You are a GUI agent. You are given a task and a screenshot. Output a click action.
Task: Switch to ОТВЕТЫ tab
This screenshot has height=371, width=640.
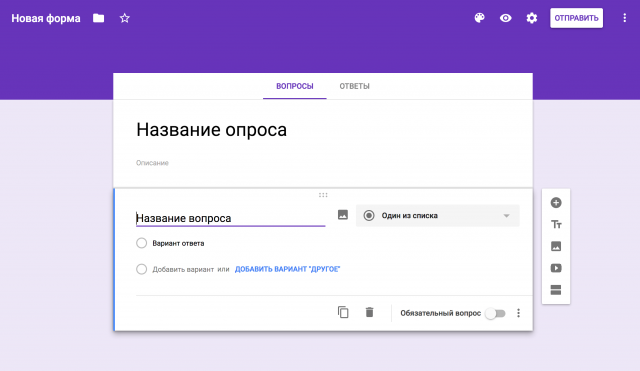[354, 86]
